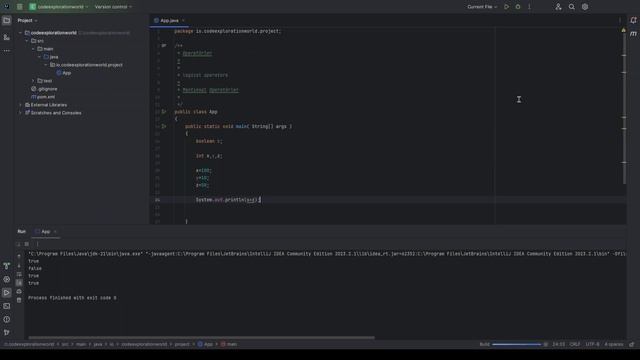Viewport: 640px width, 360px height.
Task: Open project name dropdown
Action: (x=59, y=7)
